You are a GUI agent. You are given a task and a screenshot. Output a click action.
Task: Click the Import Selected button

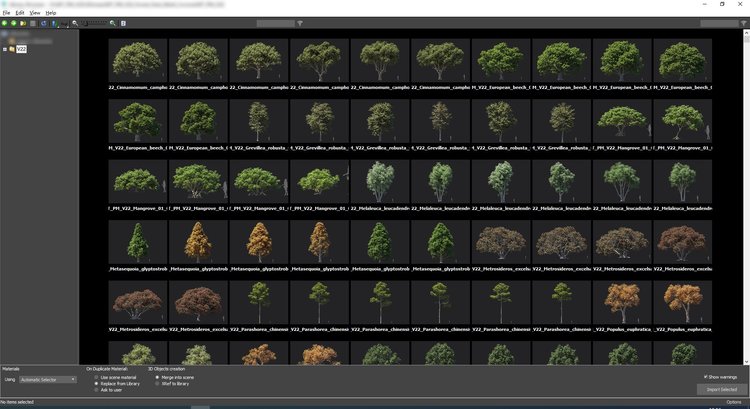[x=722, y=389]
